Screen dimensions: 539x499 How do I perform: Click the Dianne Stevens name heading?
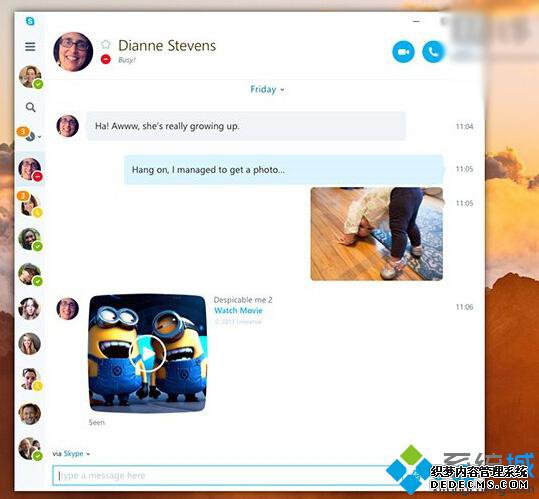click(167, 45)
